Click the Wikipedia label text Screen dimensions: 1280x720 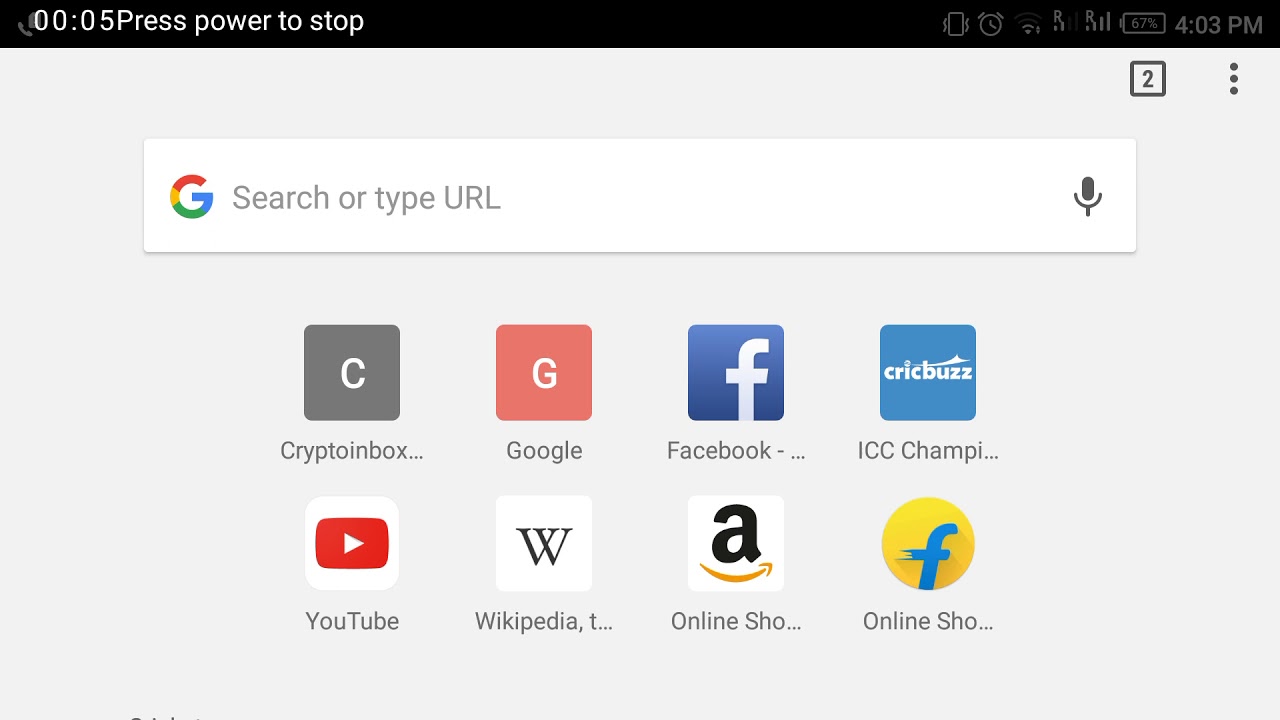click(544, 621)
